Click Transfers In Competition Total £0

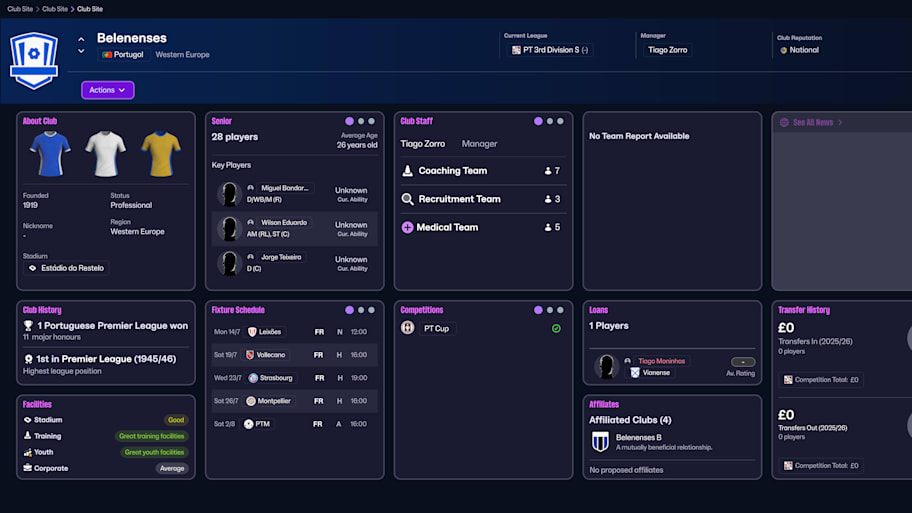[821, 380]
